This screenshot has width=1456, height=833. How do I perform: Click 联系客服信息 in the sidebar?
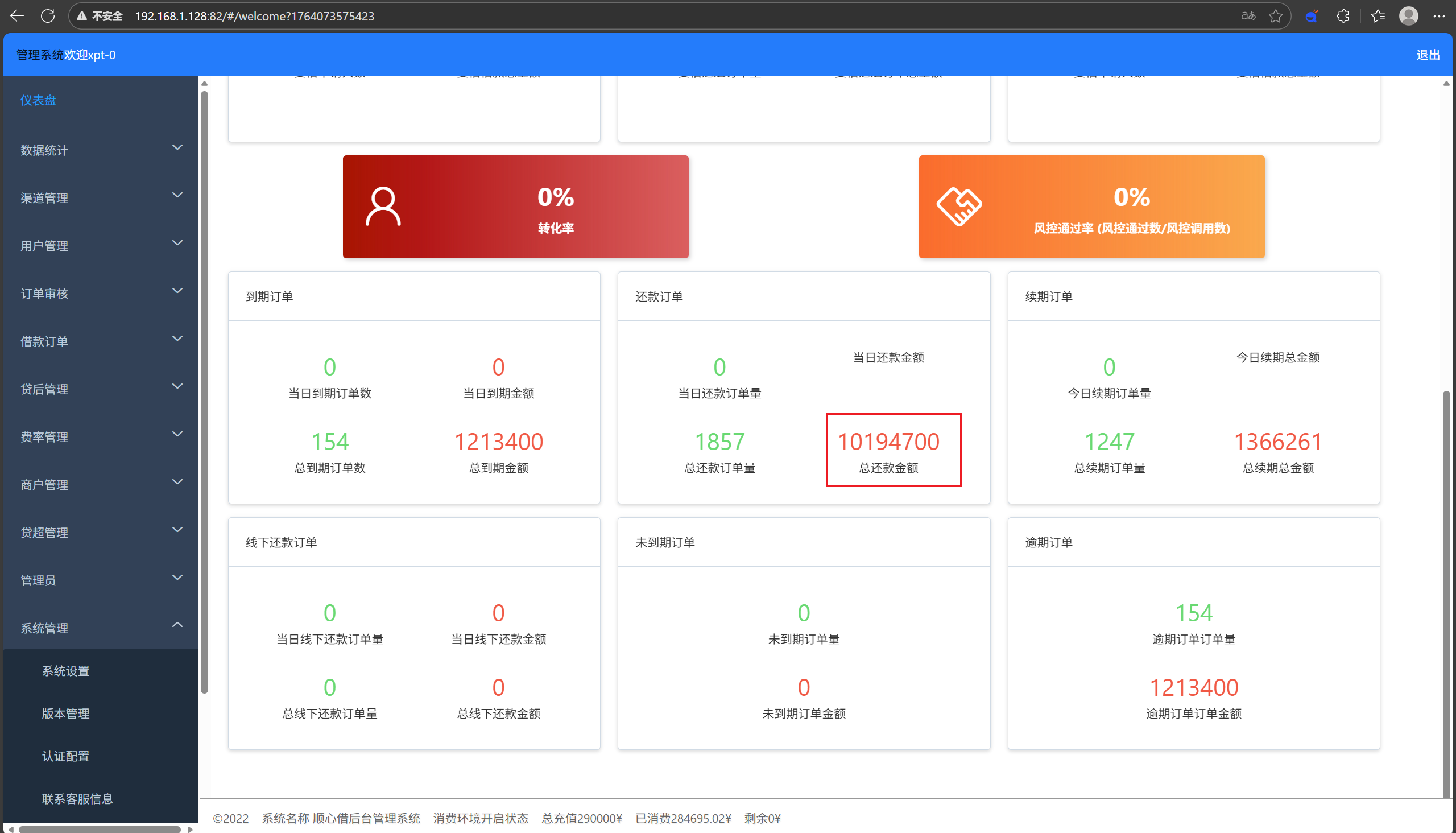[77, 799]
